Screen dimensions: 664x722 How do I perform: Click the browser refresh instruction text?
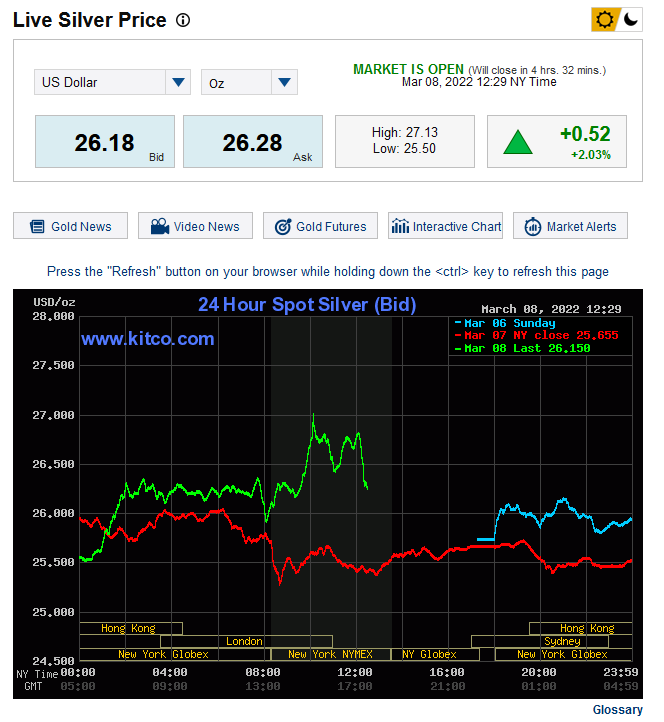(x=328, y=271)
